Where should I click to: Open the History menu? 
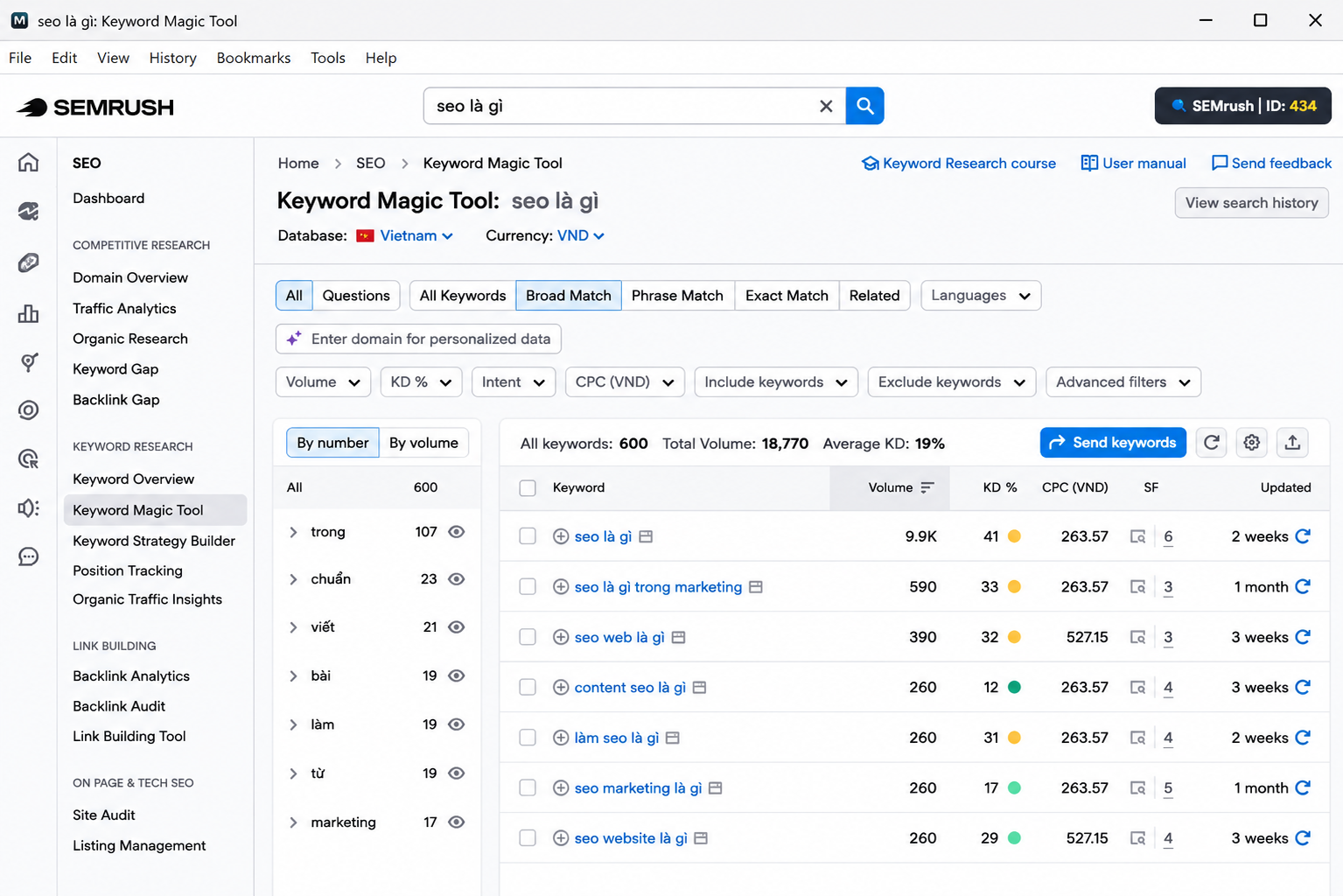(172, 58)
